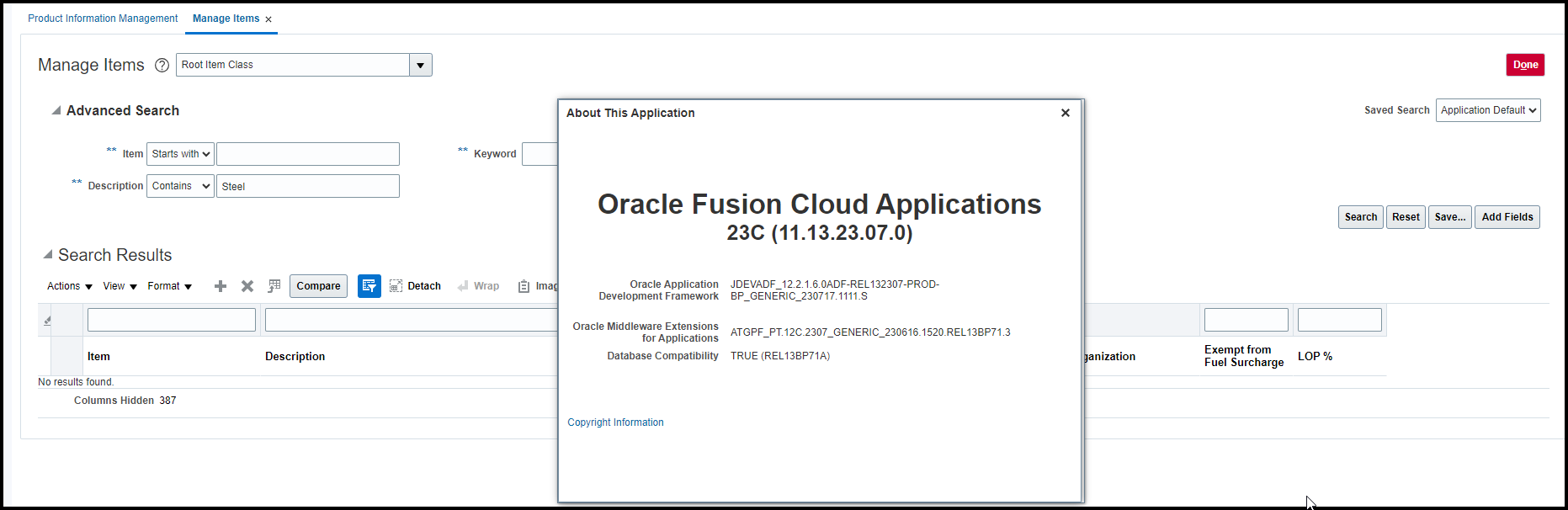Viewport: 1568px width, 510px height.
Task: Open the Description operator 'Contains' dropdown
Action: tap(180, 186)
